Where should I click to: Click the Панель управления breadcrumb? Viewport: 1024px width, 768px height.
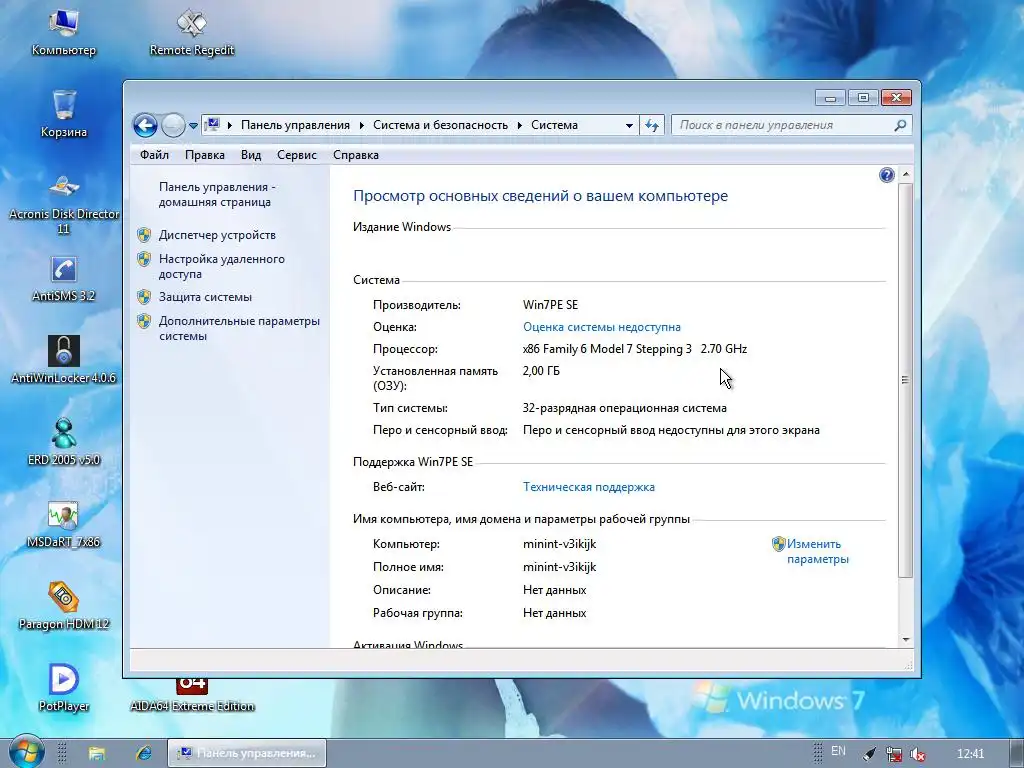295,125
